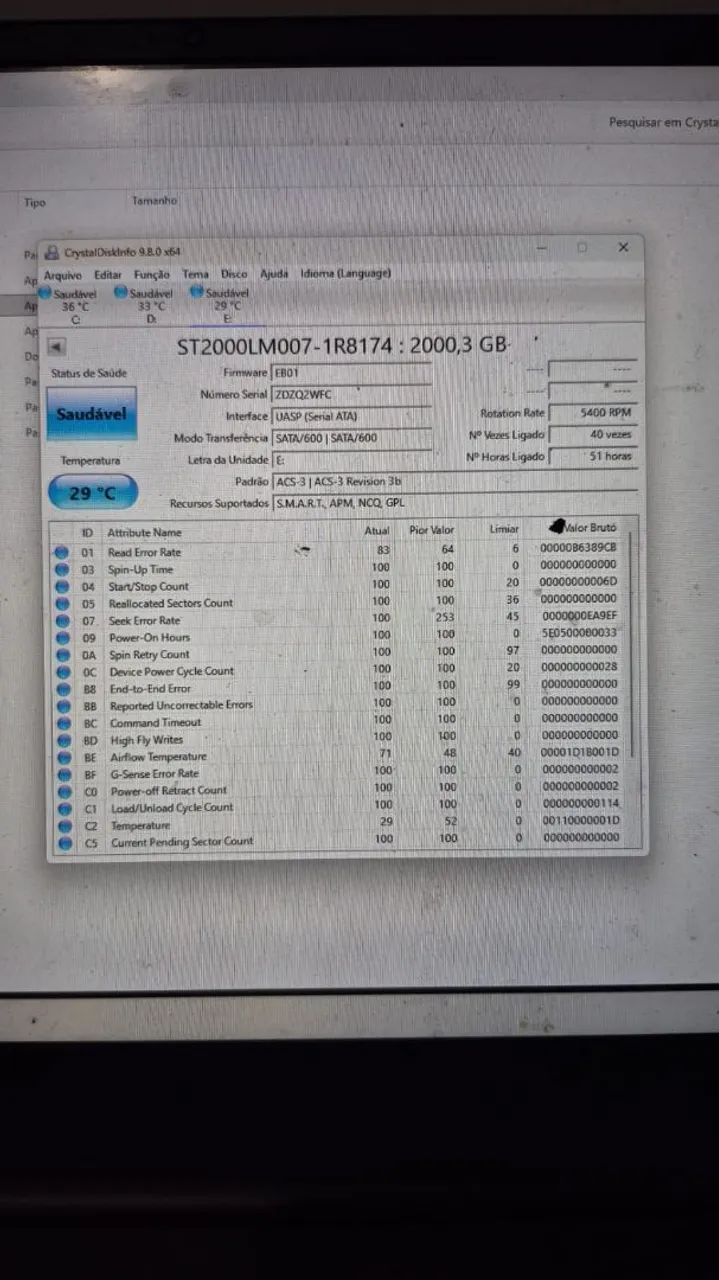Click the serial number field ZDZQ2WFC

(352, 394)
